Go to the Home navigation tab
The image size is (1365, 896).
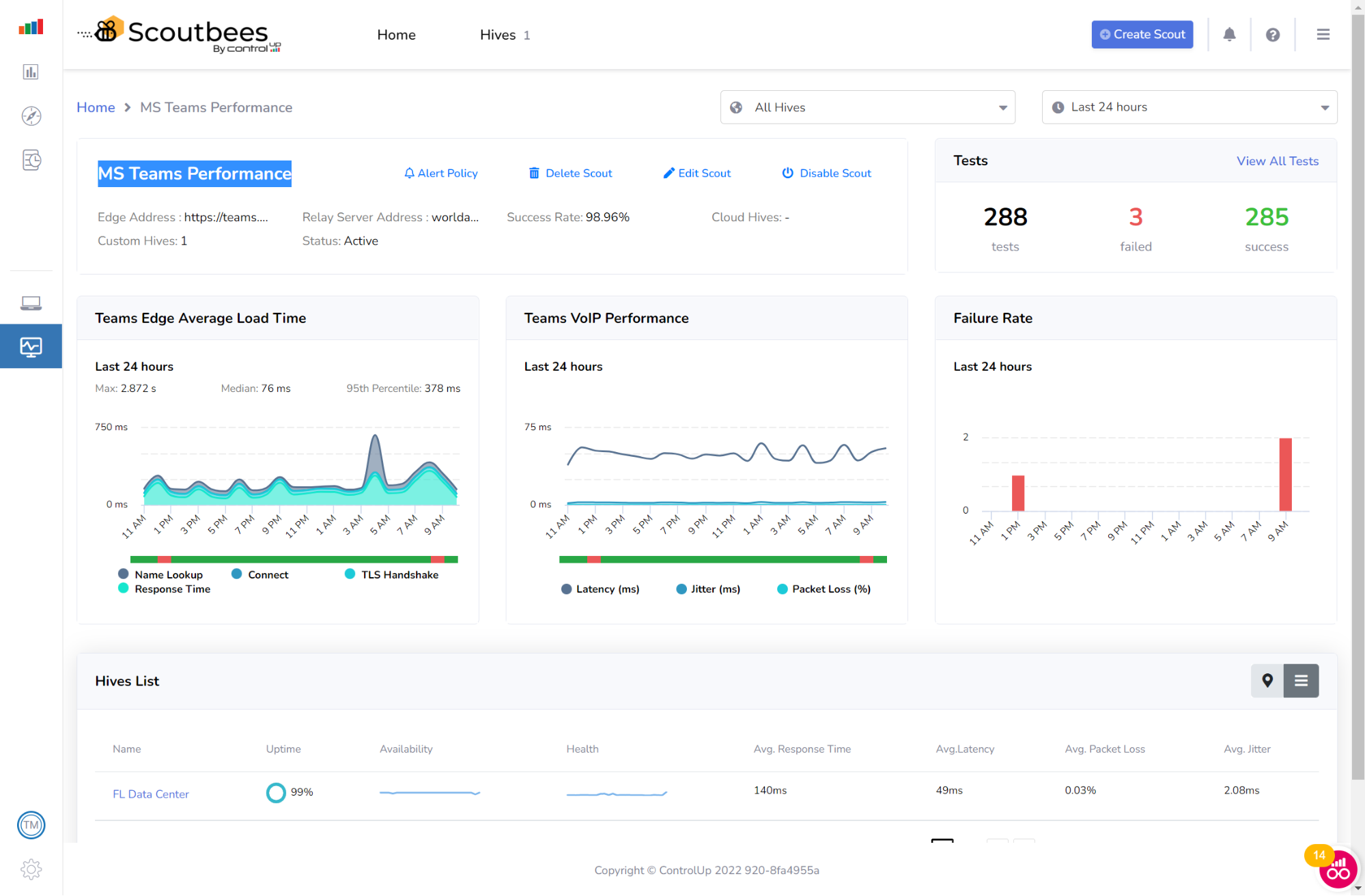click(396, 35)
